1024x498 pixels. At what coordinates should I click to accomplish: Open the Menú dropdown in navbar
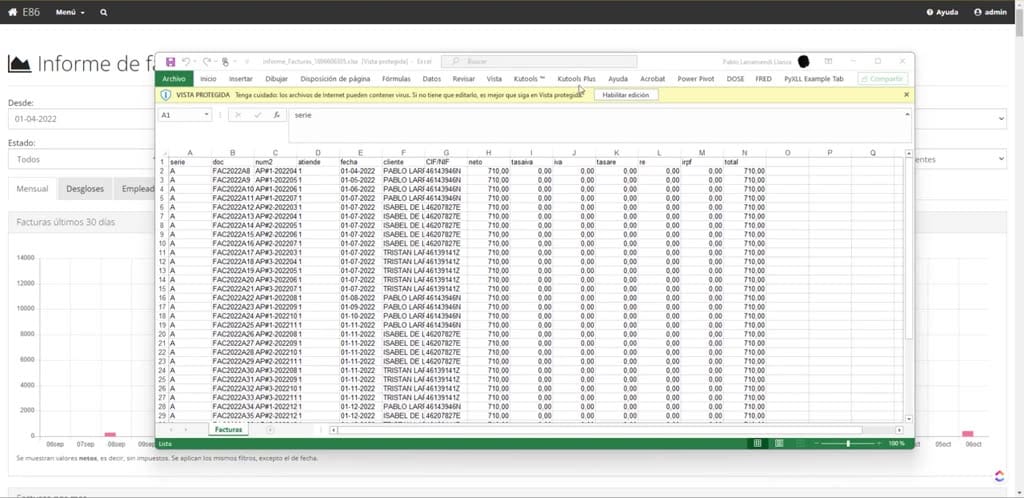(70, 12)
